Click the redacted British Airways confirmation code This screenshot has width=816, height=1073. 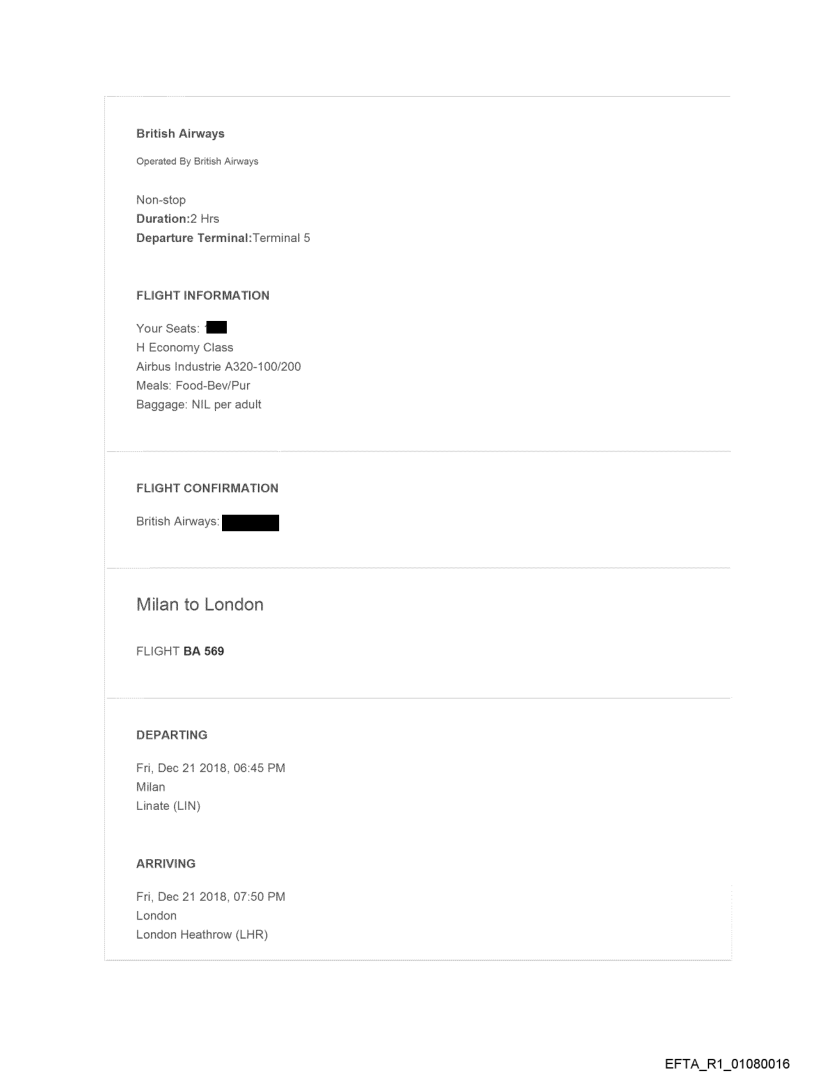click(x=250, y=521)
